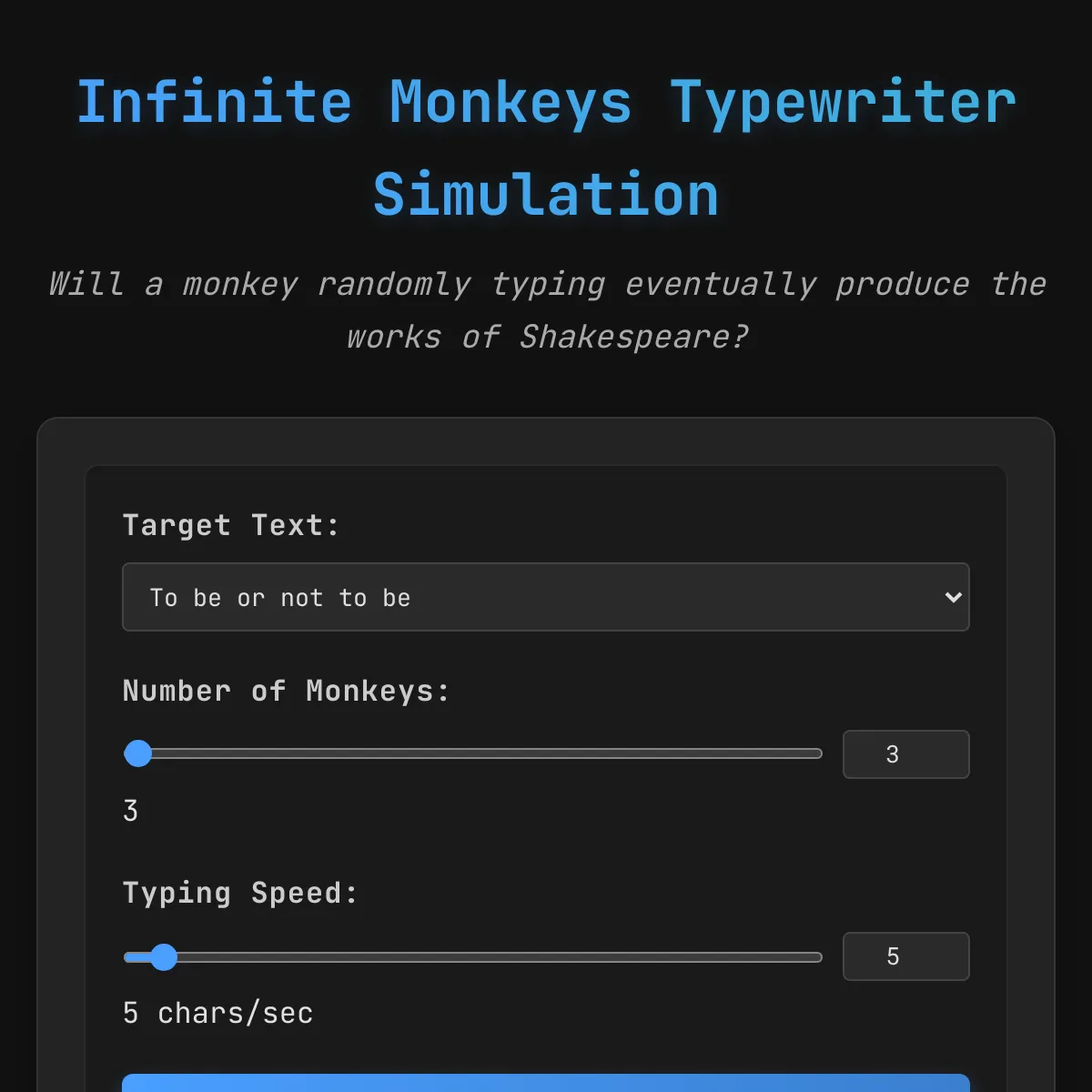Image resolution: width=1092 pixels, height=1092 pixels.
Task: Click the "Typing Speed:" label
Action: 240,893
